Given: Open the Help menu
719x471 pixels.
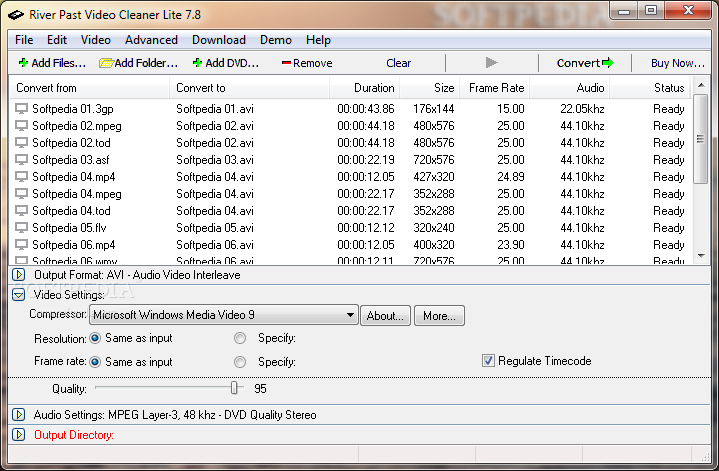Looking at the screenshot, I should (318, 40).
